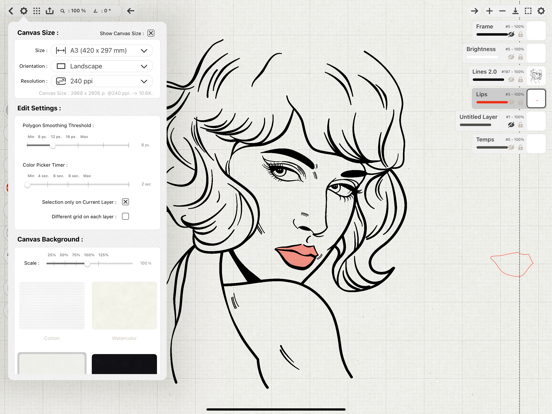Image resolution: width=552 pixels, height=414 pixels.
Task: Click the Edit Settings heading
Action: [39, 108]
